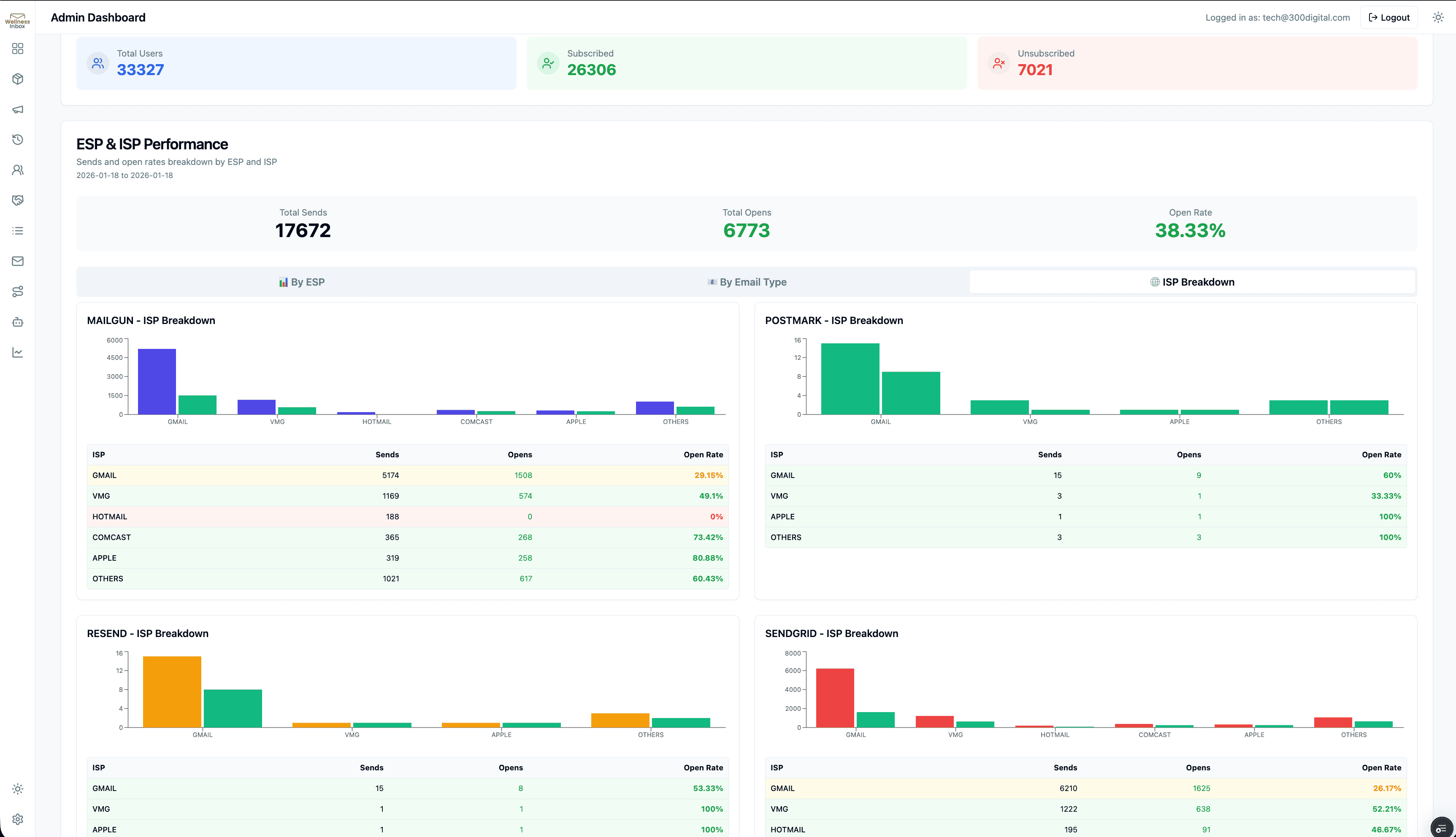Screen dimensions: 1456x837
Task: Toggle theme using the sidebar sun icon
Action: point(18,789)
